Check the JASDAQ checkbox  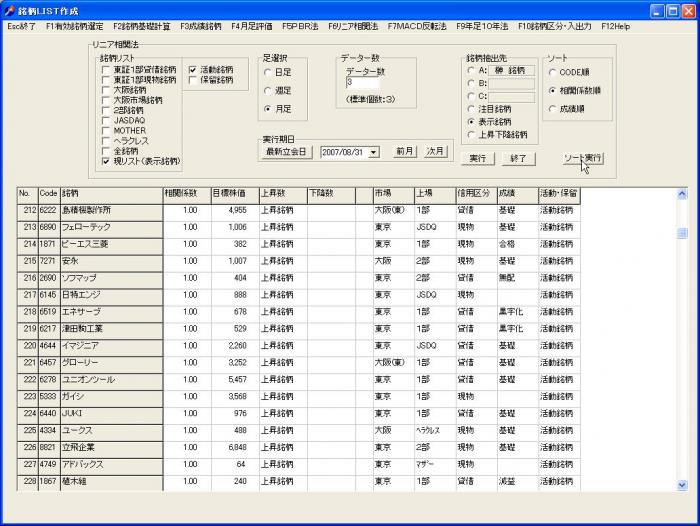click(x=106, y=119)
